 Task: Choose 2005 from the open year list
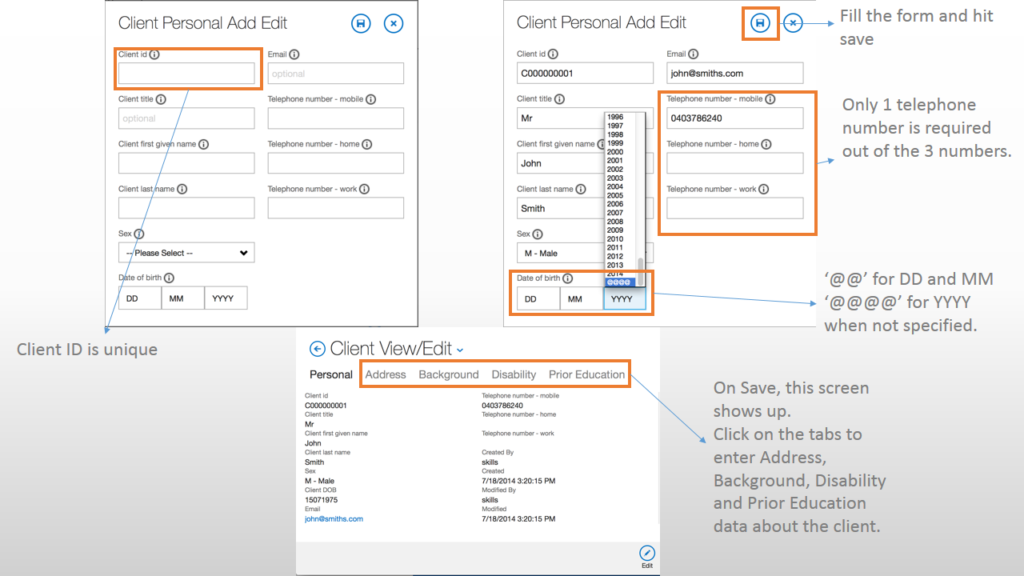point(615,195)
